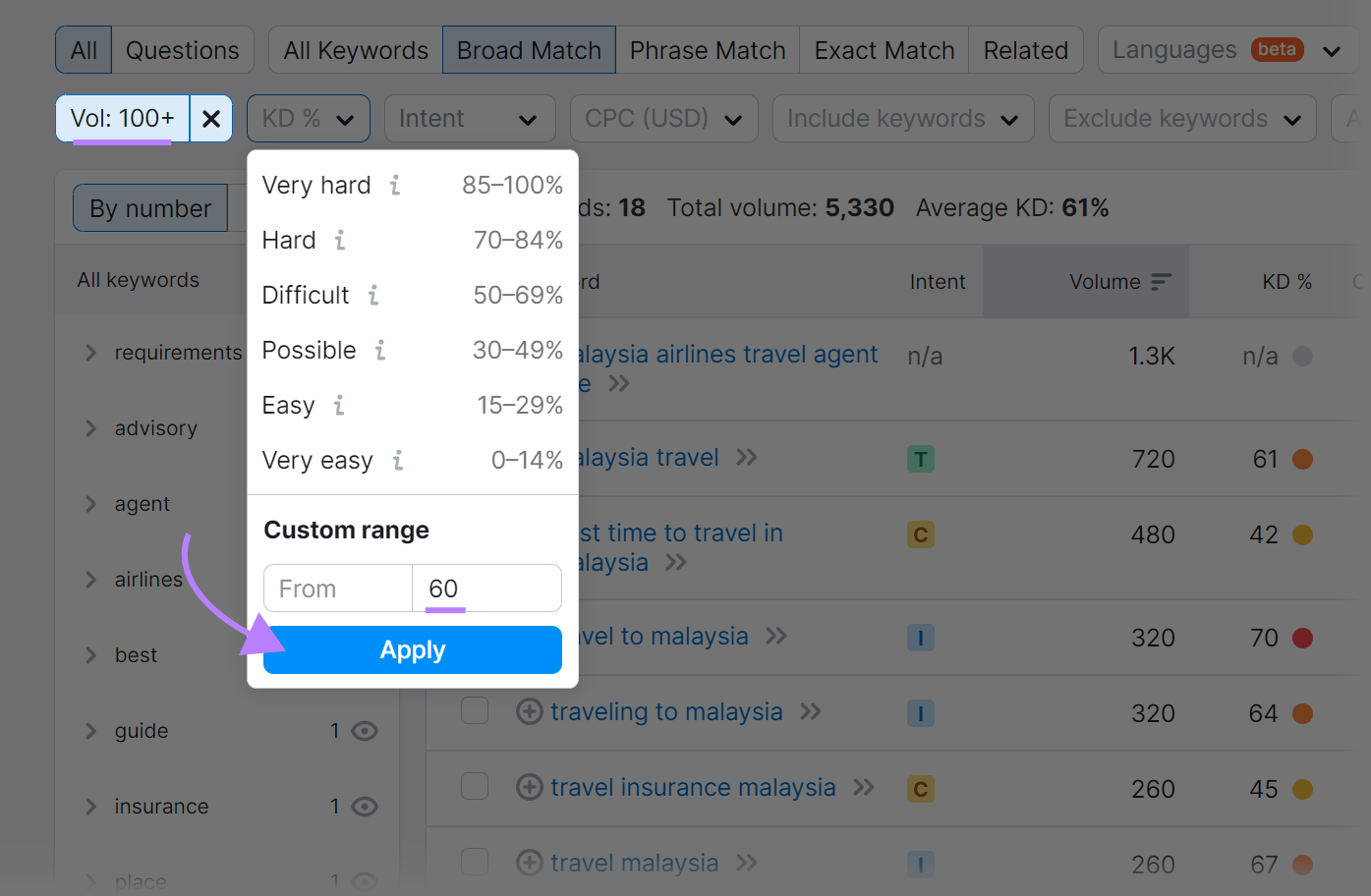Screen dimensions: 1371x896
Task: Open the CPC (USD) filter dropdown
Action: [x=663, y=118]
